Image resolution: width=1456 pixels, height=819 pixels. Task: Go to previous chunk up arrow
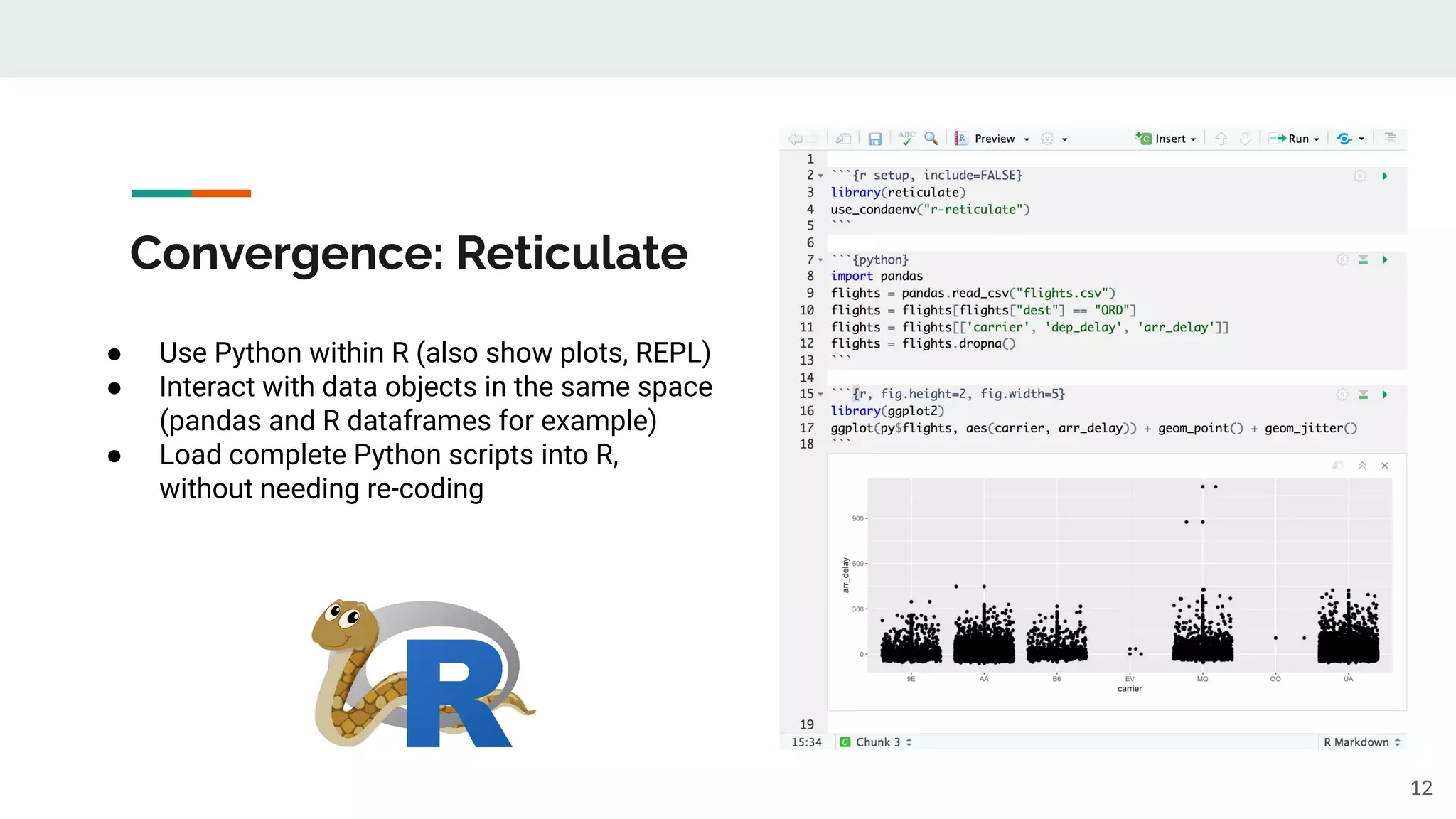[x=1221, y=139]
